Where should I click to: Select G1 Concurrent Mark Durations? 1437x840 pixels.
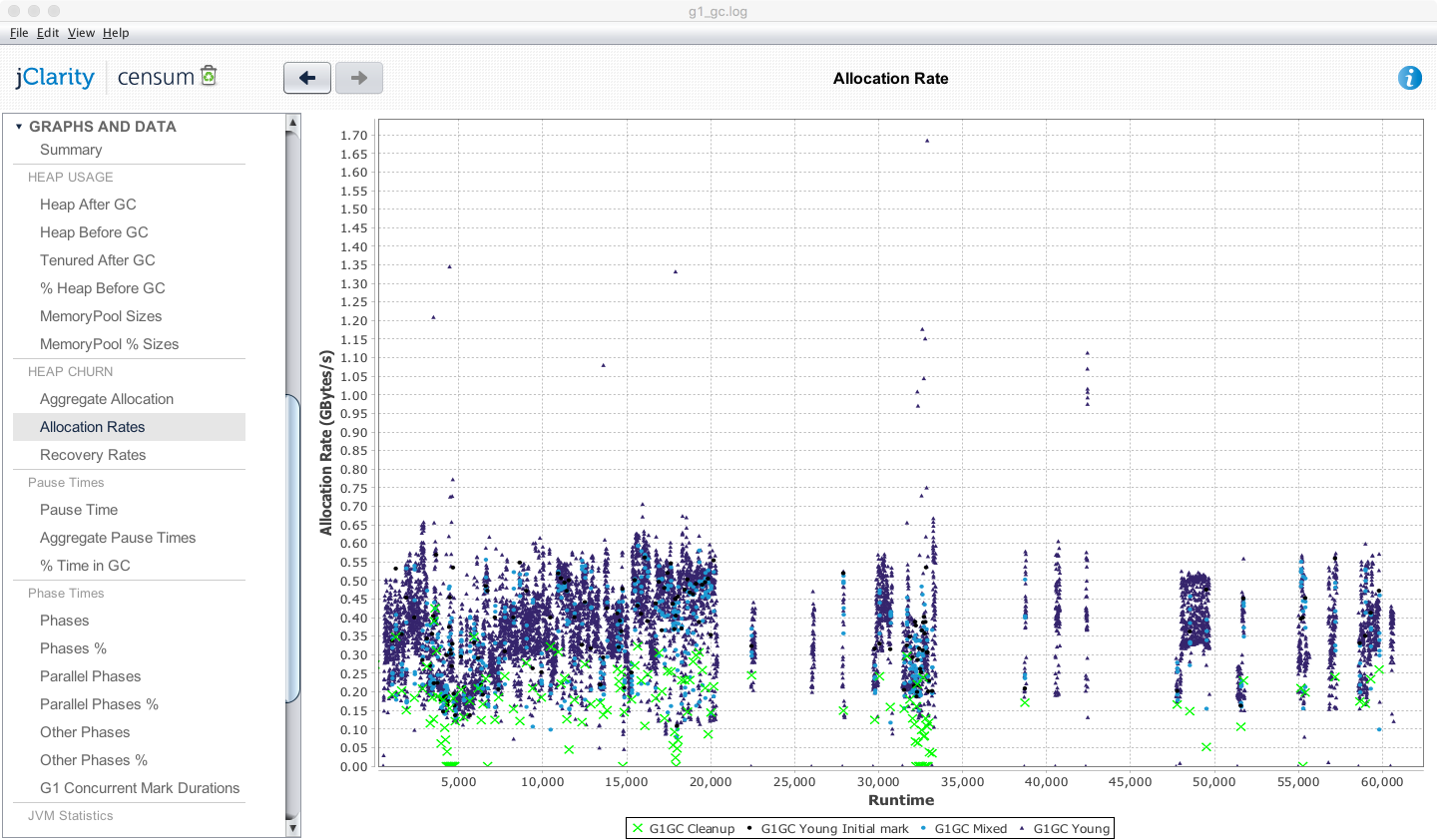click(x=140, y=788)
